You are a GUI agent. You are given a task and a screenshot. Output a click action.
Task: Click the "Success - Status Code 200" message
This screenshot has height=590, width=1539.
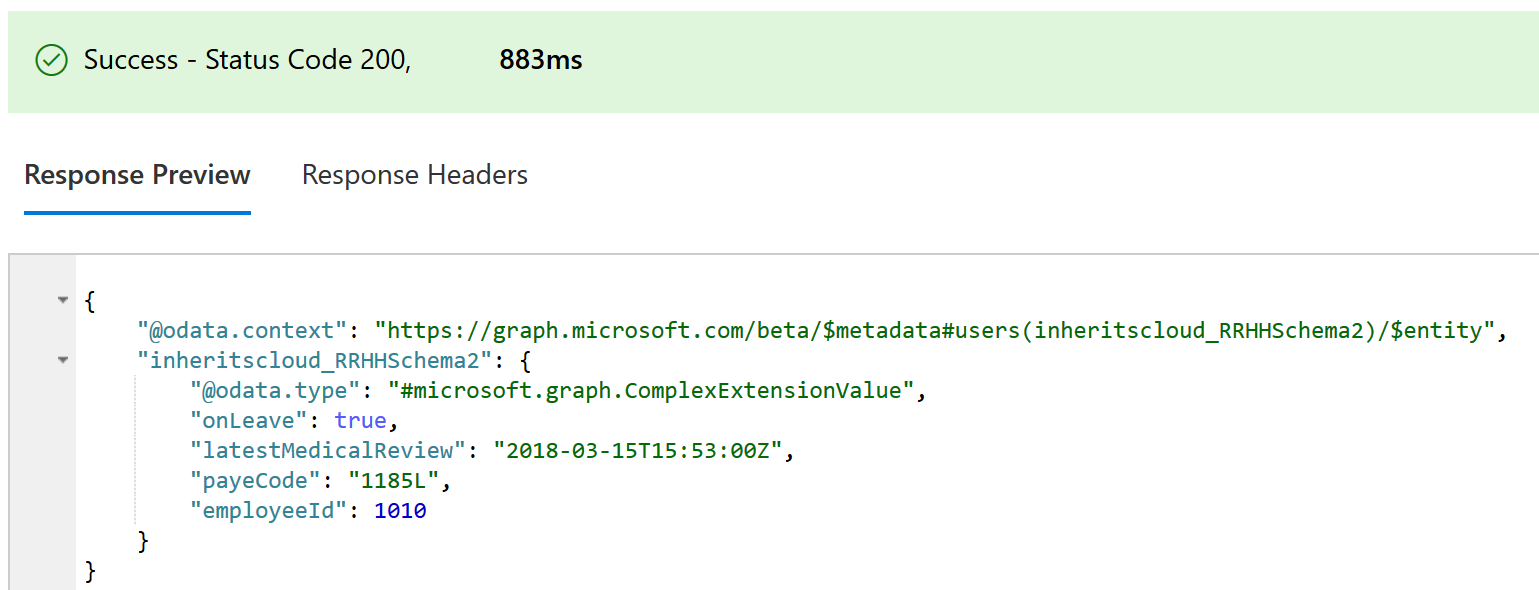point(247,61)
